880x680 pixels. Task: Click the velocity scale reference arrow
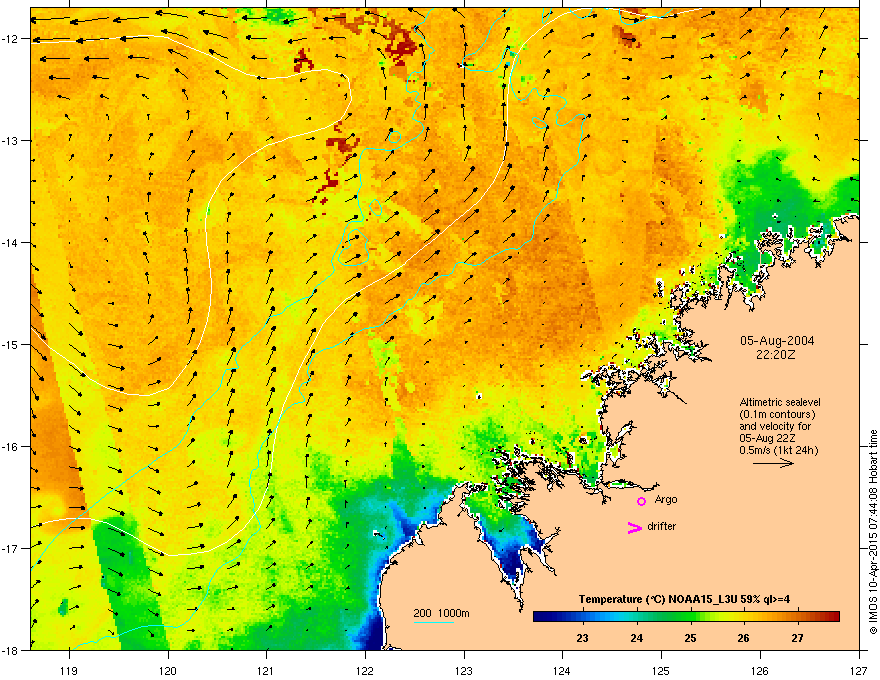tap(773, 463)
